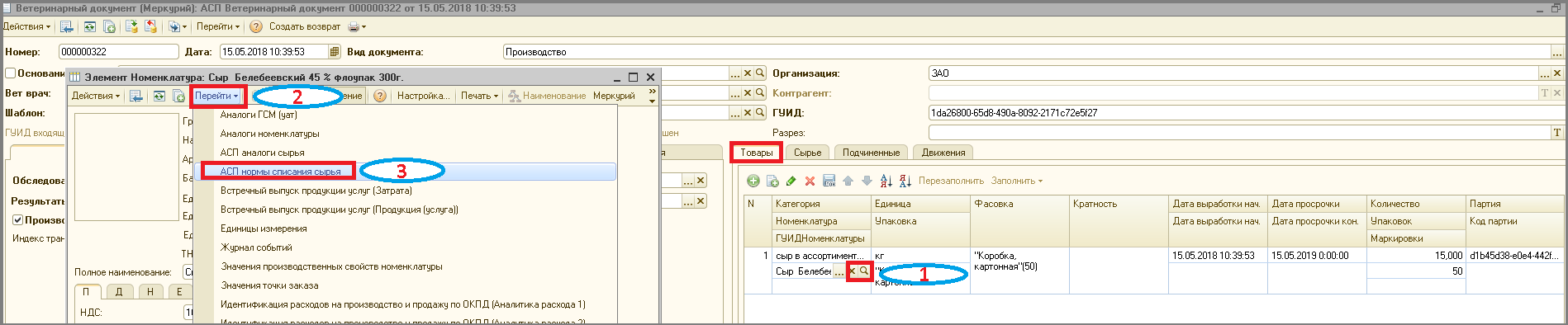The width and height of the screenshot is (1568, 325).
Task: Click the sort ascending icon in table toolbar
Action: (x=886, y=181)
